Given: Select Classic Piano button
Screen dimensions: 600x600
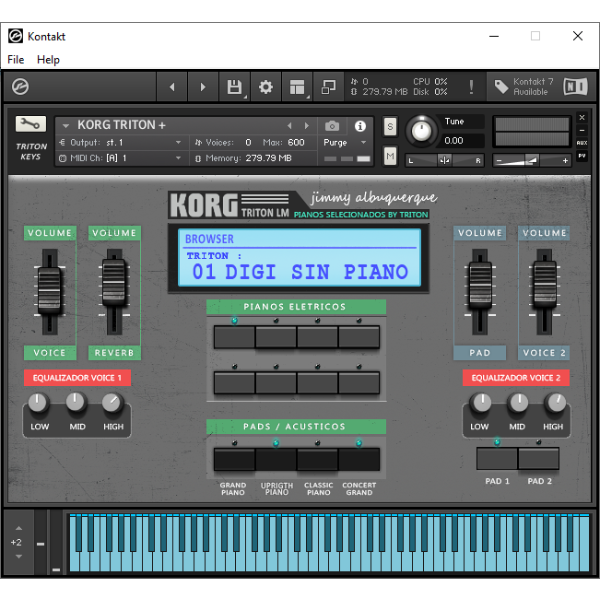Looking at the screenshot, I should pos(317,459).
